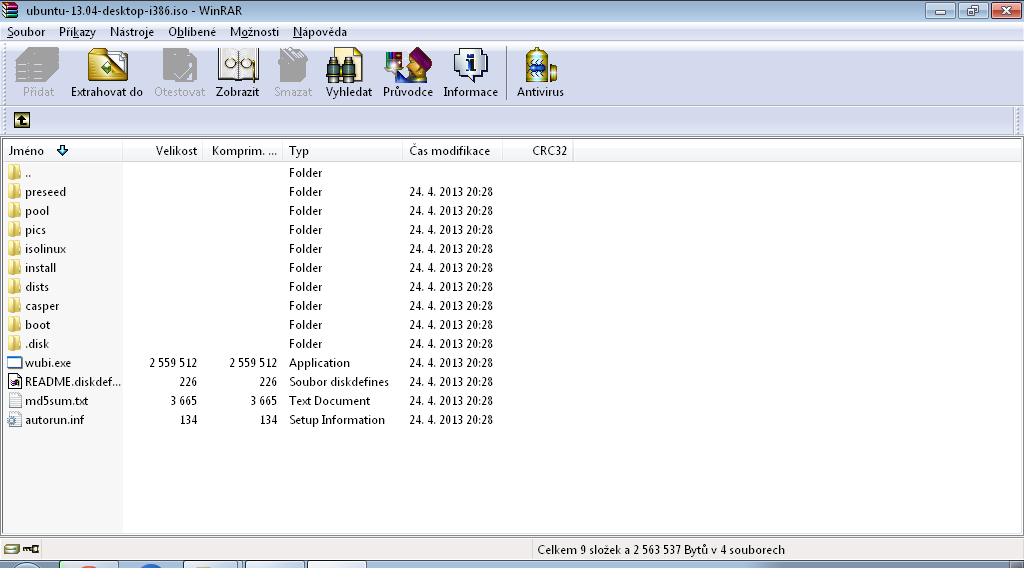Sort by the Komprim. column header
The height and width of the screenshot is (568, 1024).
[x=243, y=151]
